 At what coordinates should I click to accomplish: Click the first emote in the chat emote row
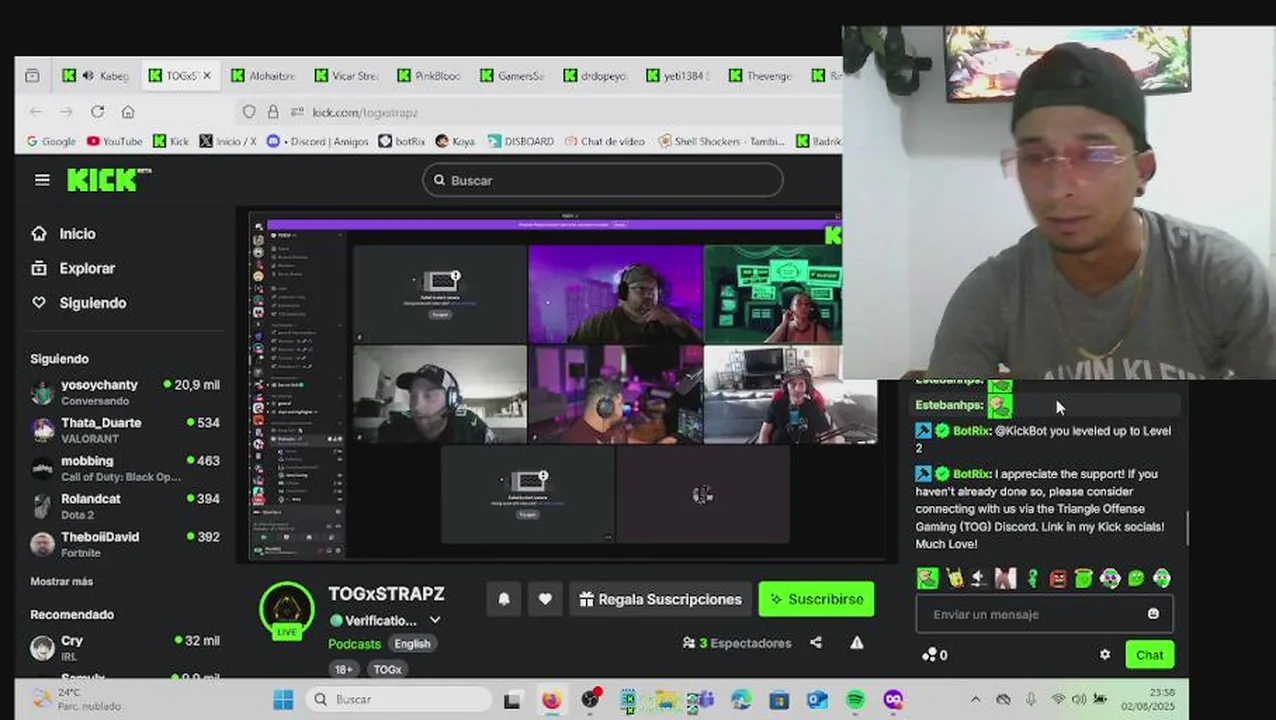[927, 578]
